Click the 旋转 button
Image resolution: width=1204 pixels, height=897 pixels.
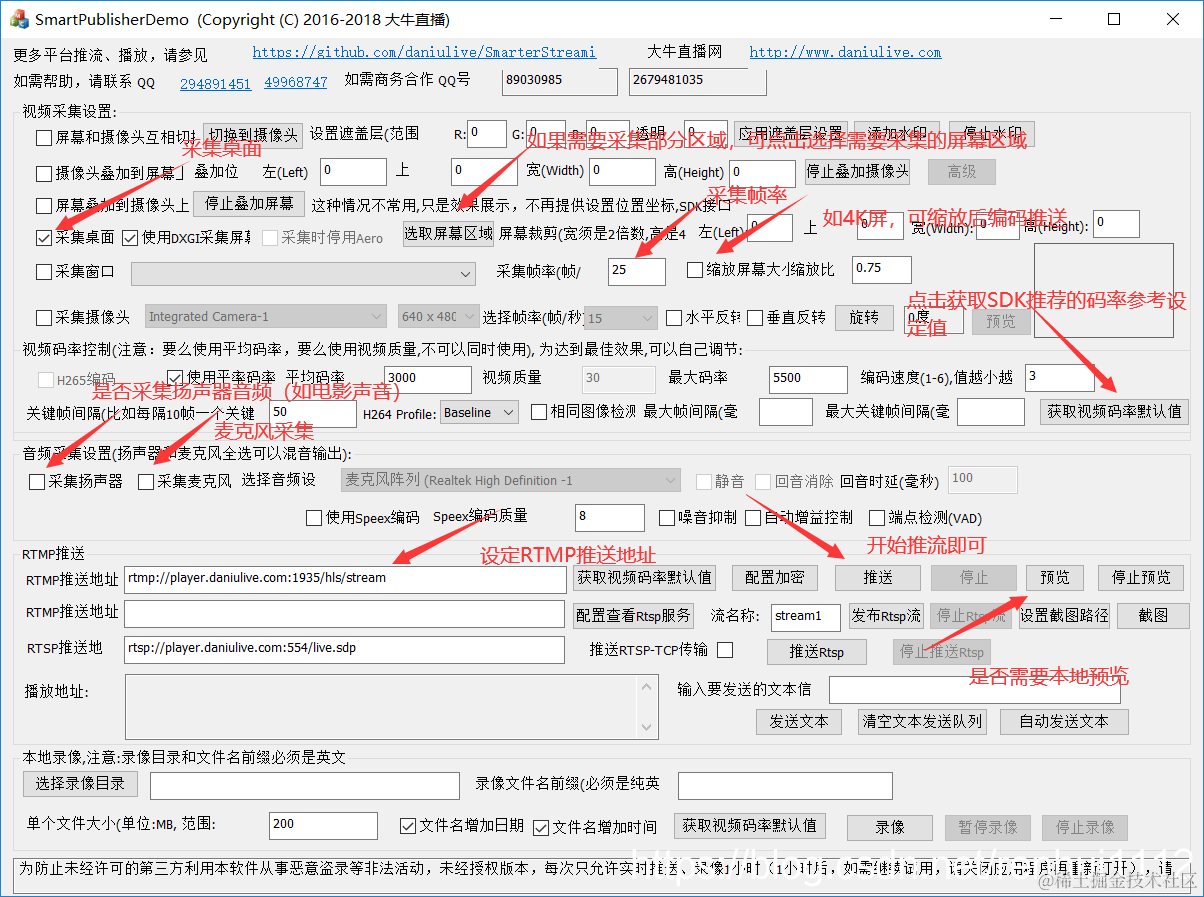[864, 317]
